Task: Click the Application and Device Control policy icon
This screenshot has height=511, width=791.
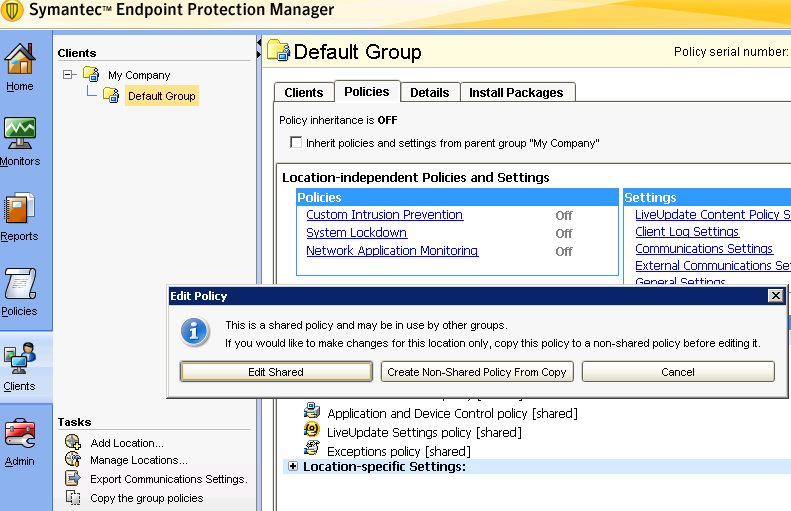Action: [312, 411]
